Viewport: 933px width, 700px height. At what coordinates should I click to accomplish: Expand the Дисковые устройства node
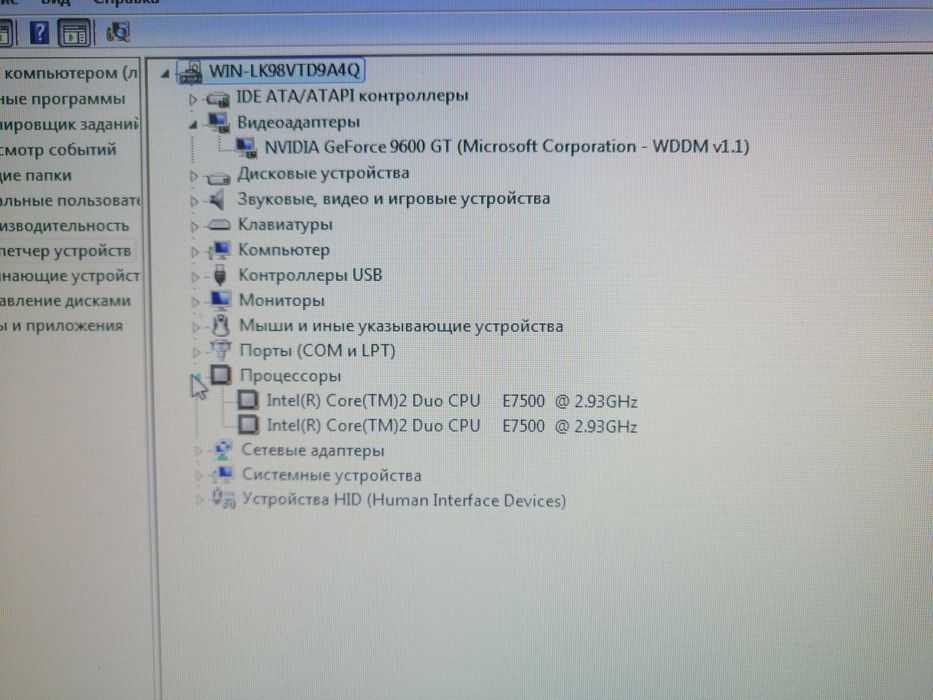(193, 176)
